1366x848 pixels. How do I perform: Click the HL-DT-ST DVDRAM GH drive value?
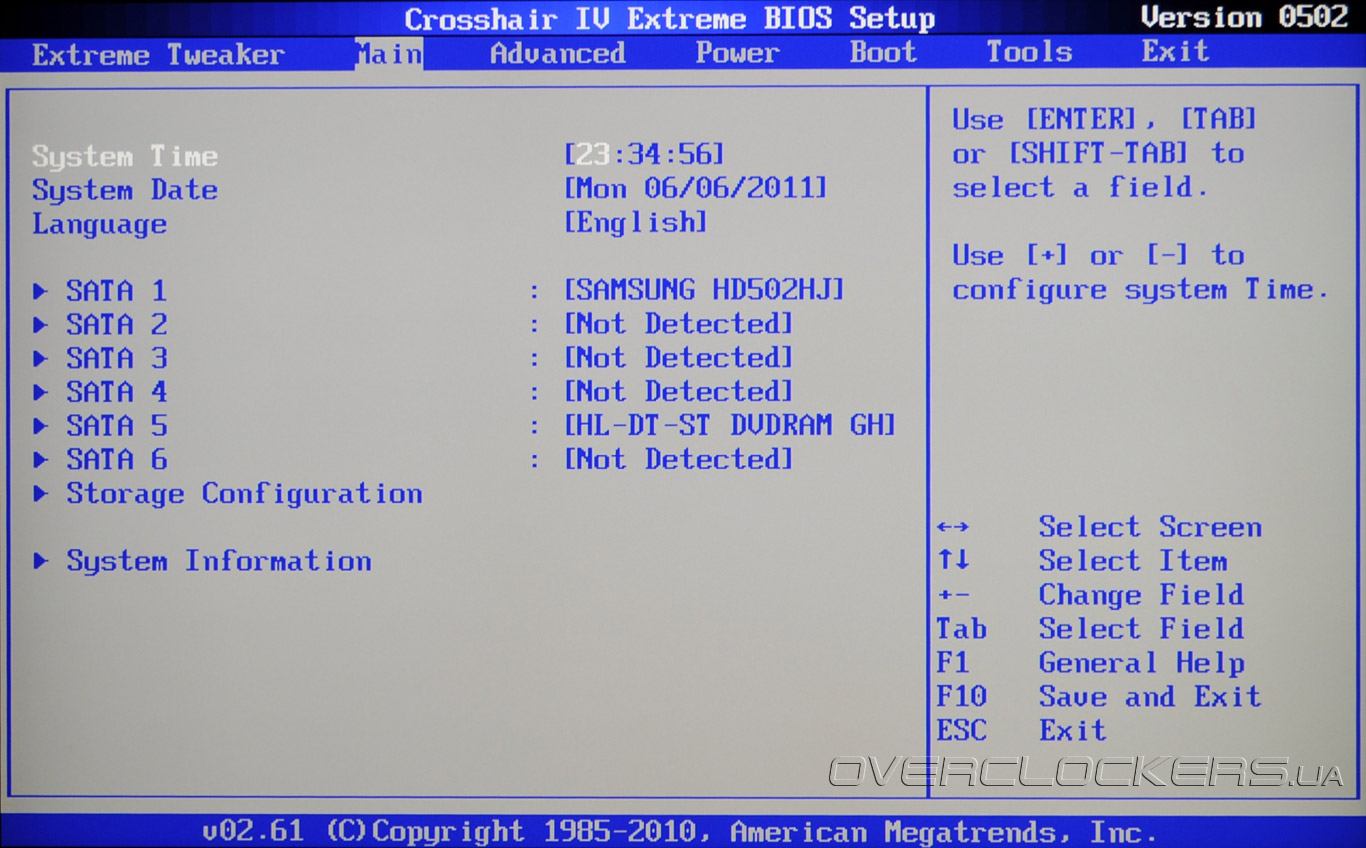tap(730, 426)
